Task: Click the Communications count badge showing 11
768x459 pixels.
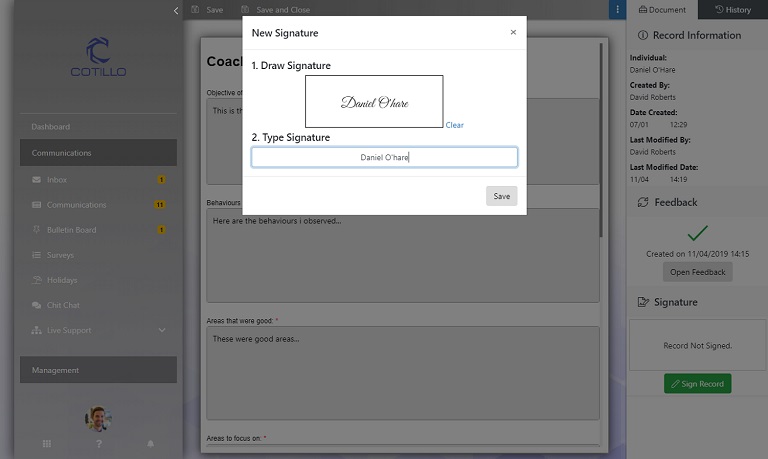Action: tap(160, 205)
